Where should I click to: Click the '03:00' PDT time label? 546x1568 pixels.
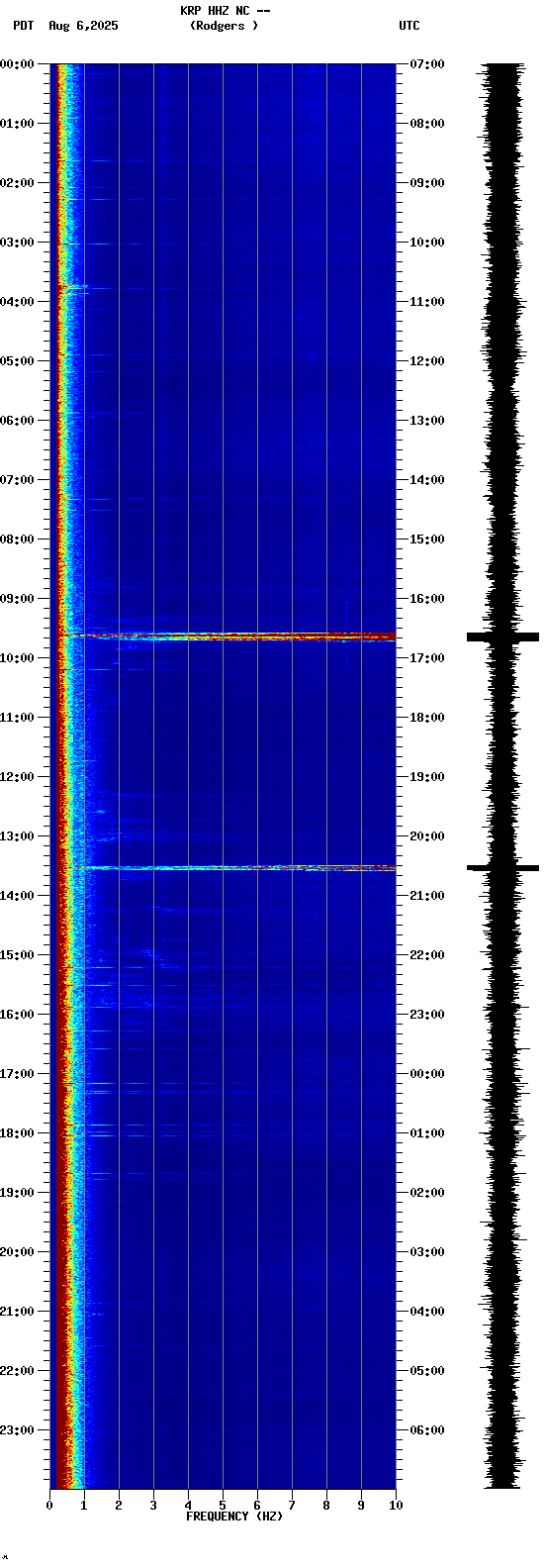(17, 243)
